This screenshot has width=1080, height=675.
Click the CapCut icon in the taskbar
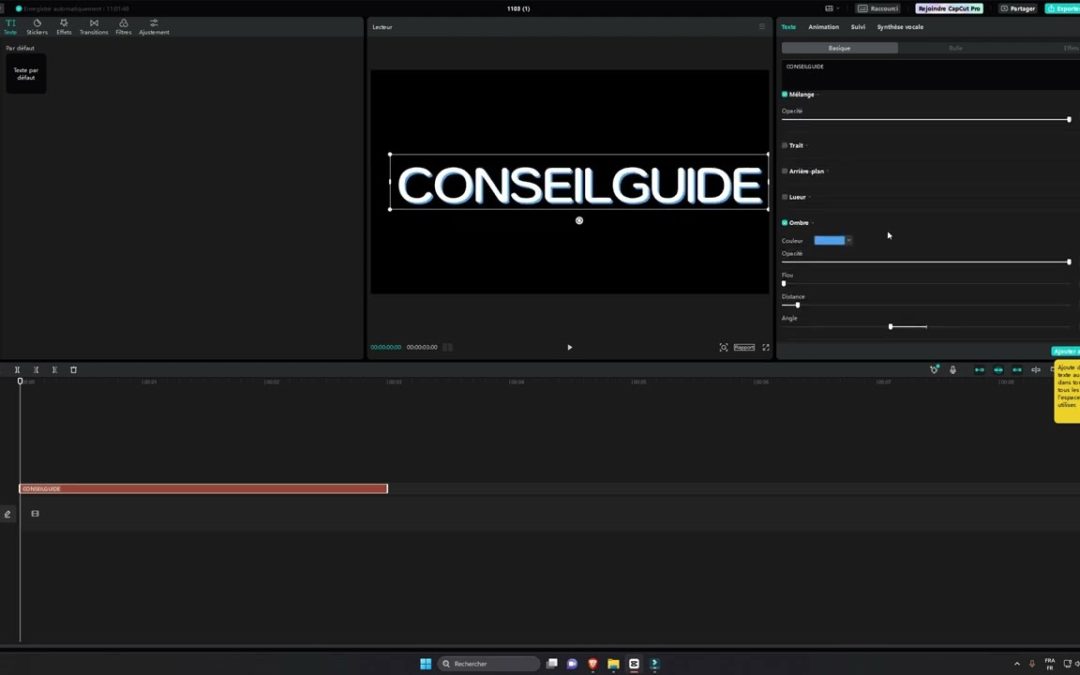click(x=634, y=663)
